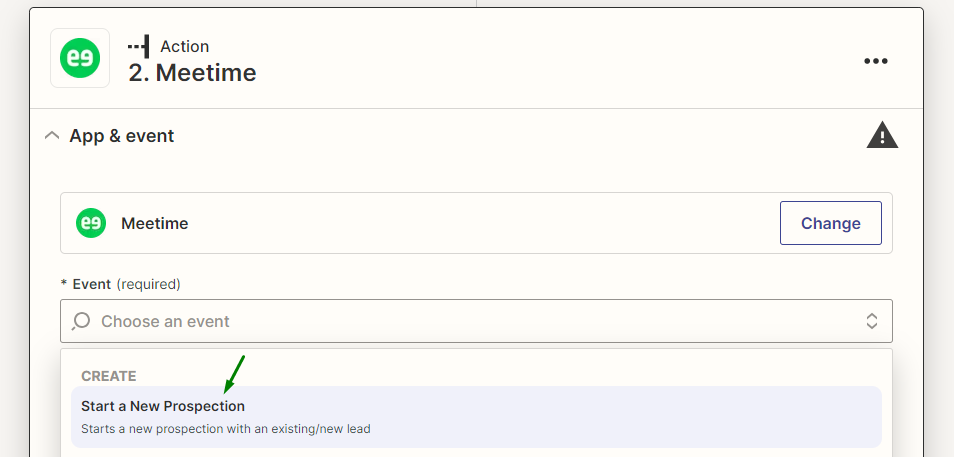The height and width of the screenshot is (457, 954).
Task: Click the "(required)" text beside Event
Action: tap(148, 284)
